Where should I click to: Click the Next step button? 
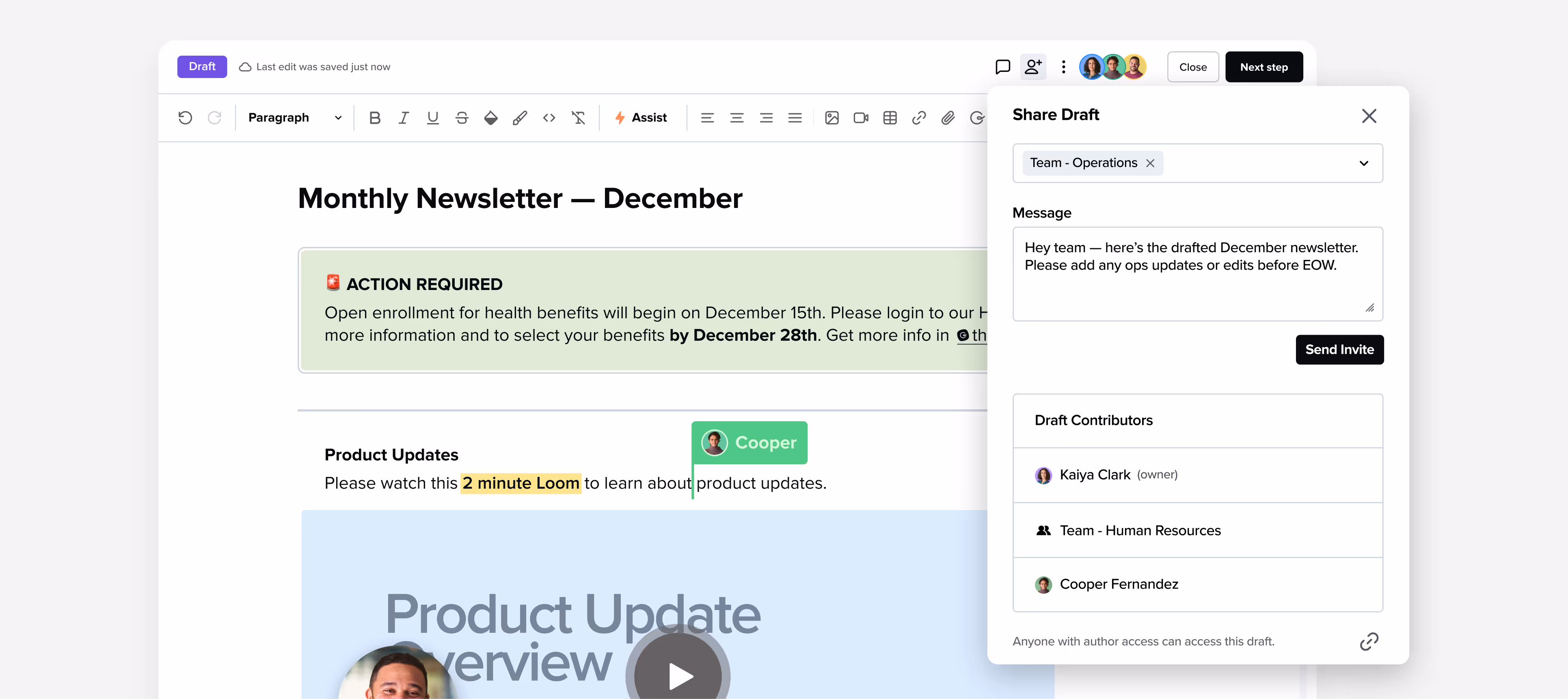1263,67
